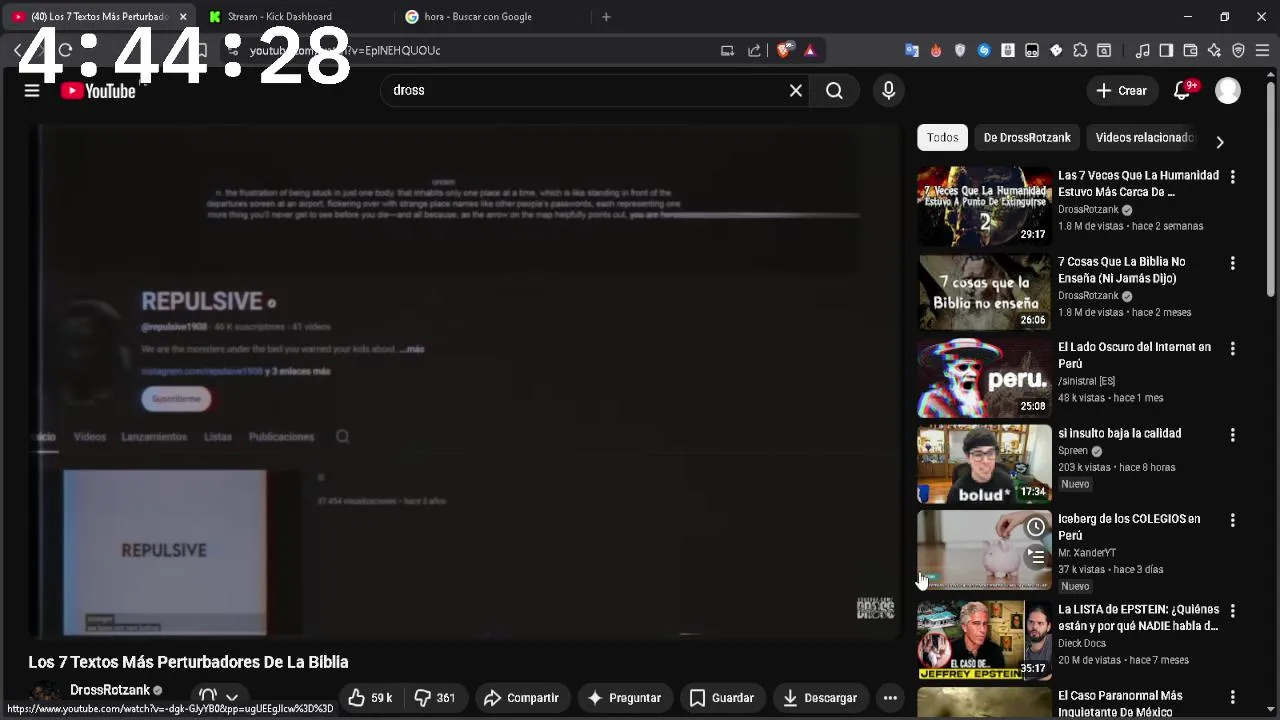Go to the YouTube home logo
Image resolution: width=1280 pixels, height=720 pixels.
[98, 91]
